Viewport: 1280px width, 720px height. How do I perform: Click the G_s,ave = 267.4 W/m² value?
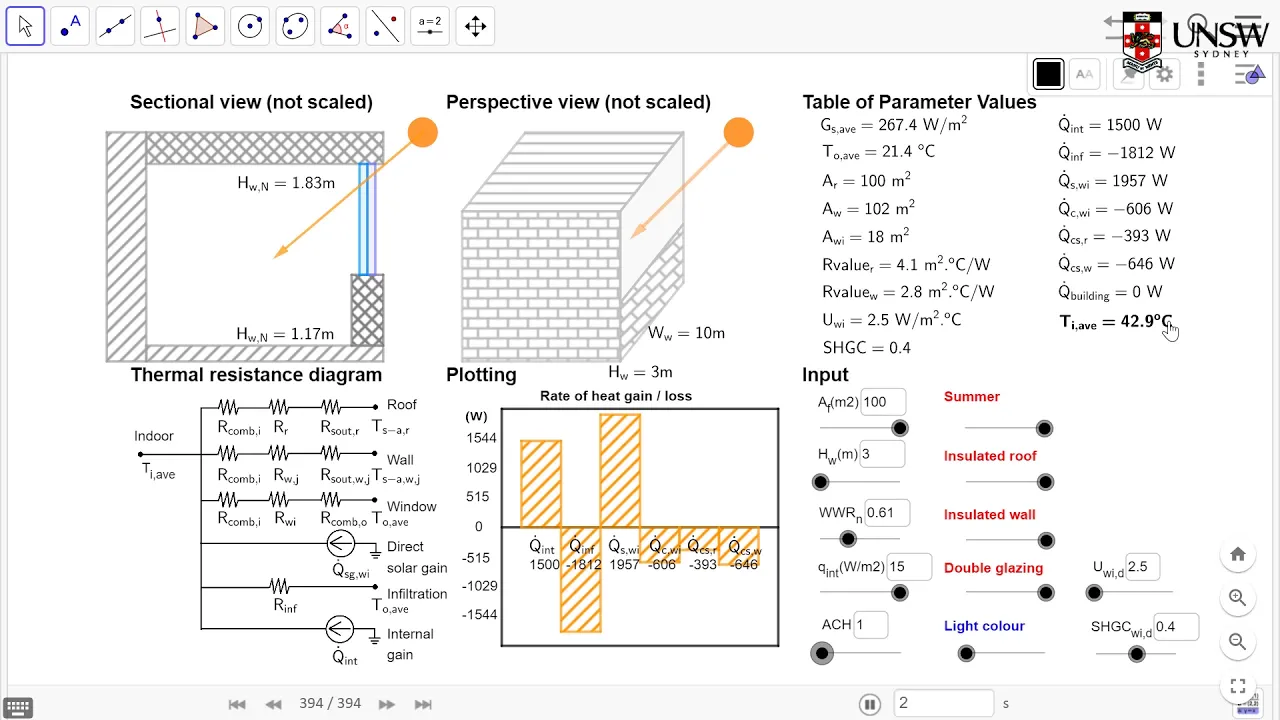(x=893, y=125)
